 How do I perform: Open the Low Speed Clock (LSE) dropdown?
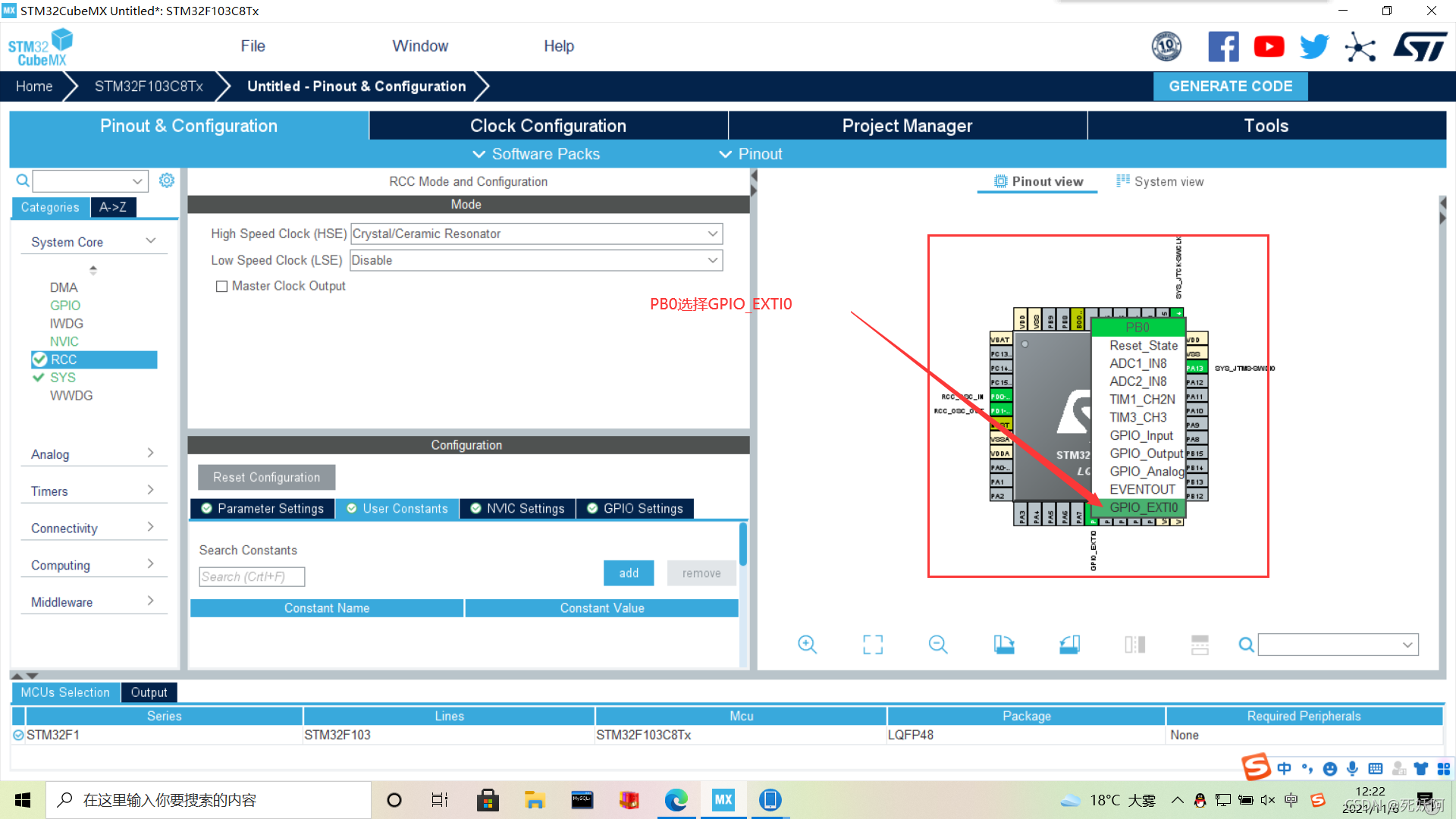[x=536, y=260]
